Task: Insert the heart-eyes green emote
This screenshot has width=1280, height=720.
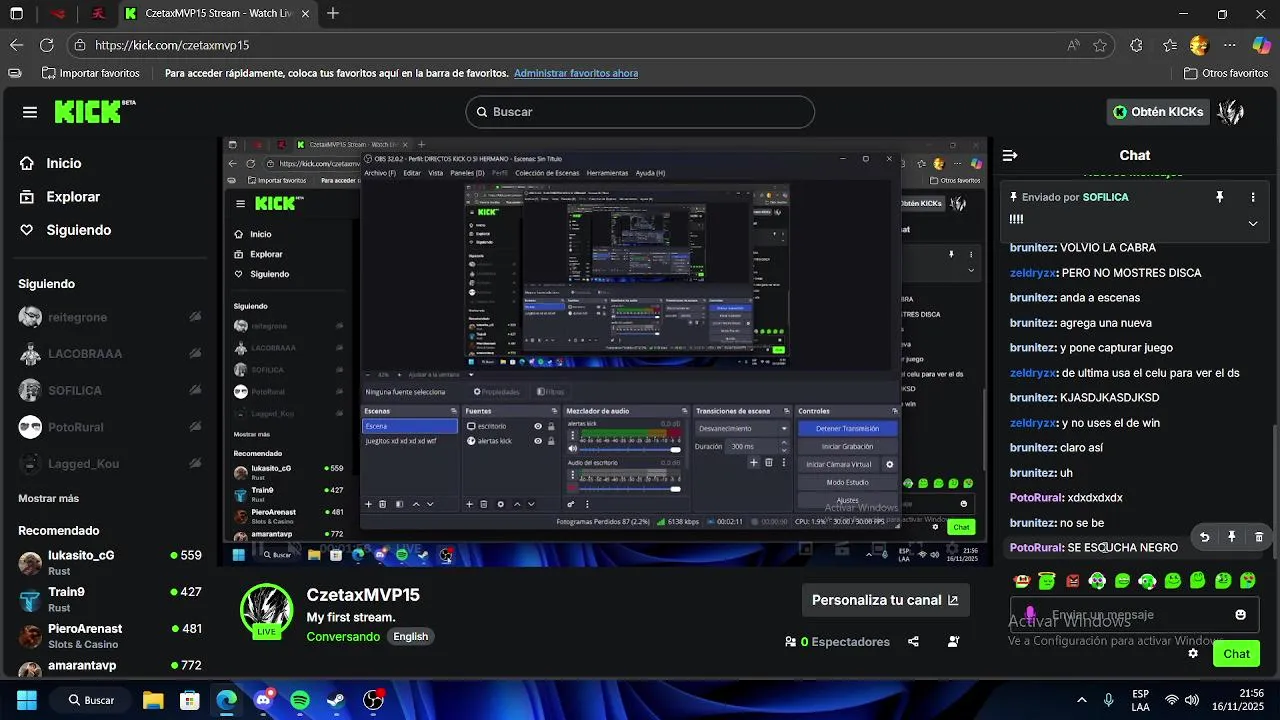Action: (x=1248, y=581)
